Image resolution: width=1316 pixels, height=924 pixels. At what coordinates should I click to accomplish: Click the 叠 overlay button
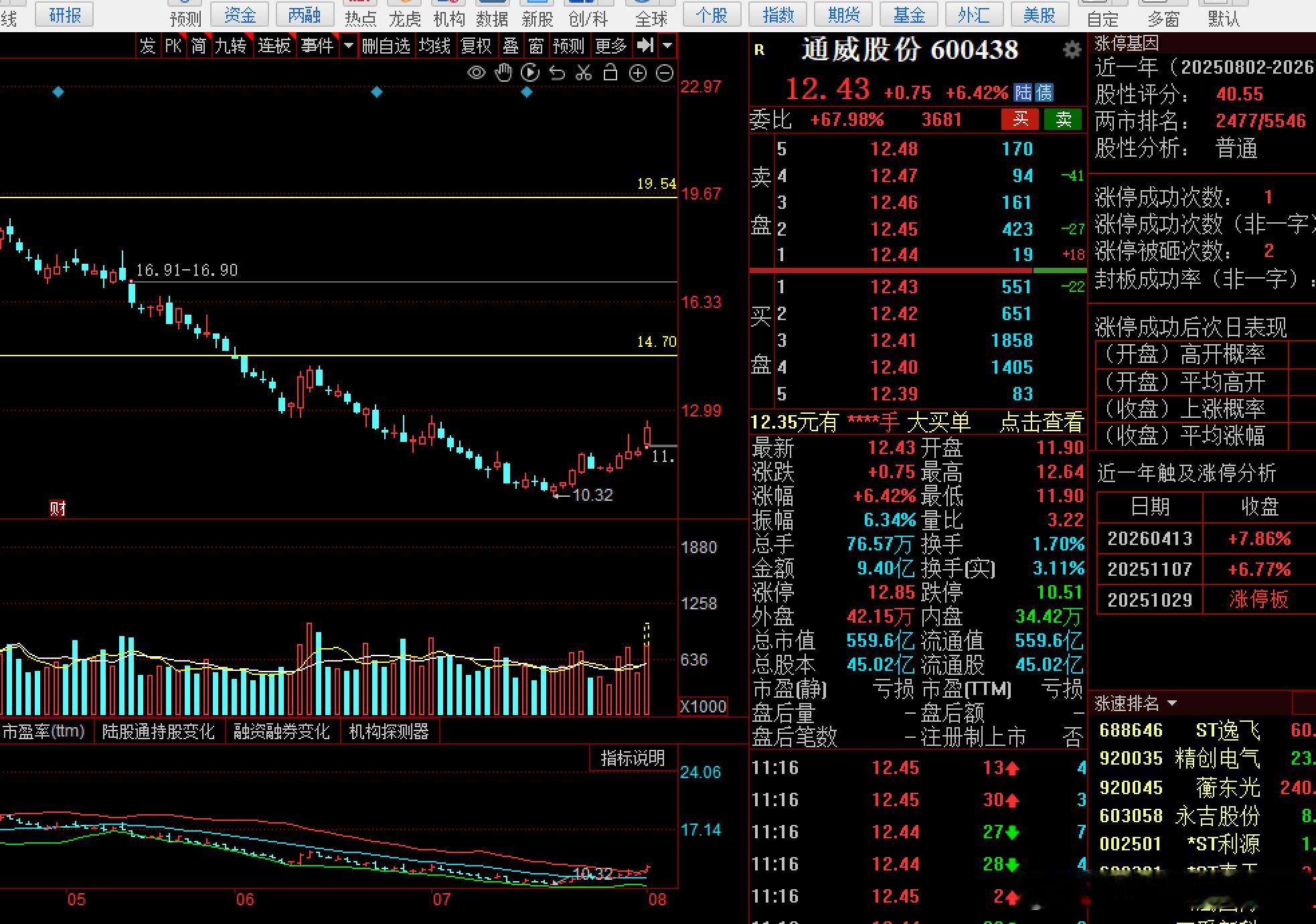511,46
